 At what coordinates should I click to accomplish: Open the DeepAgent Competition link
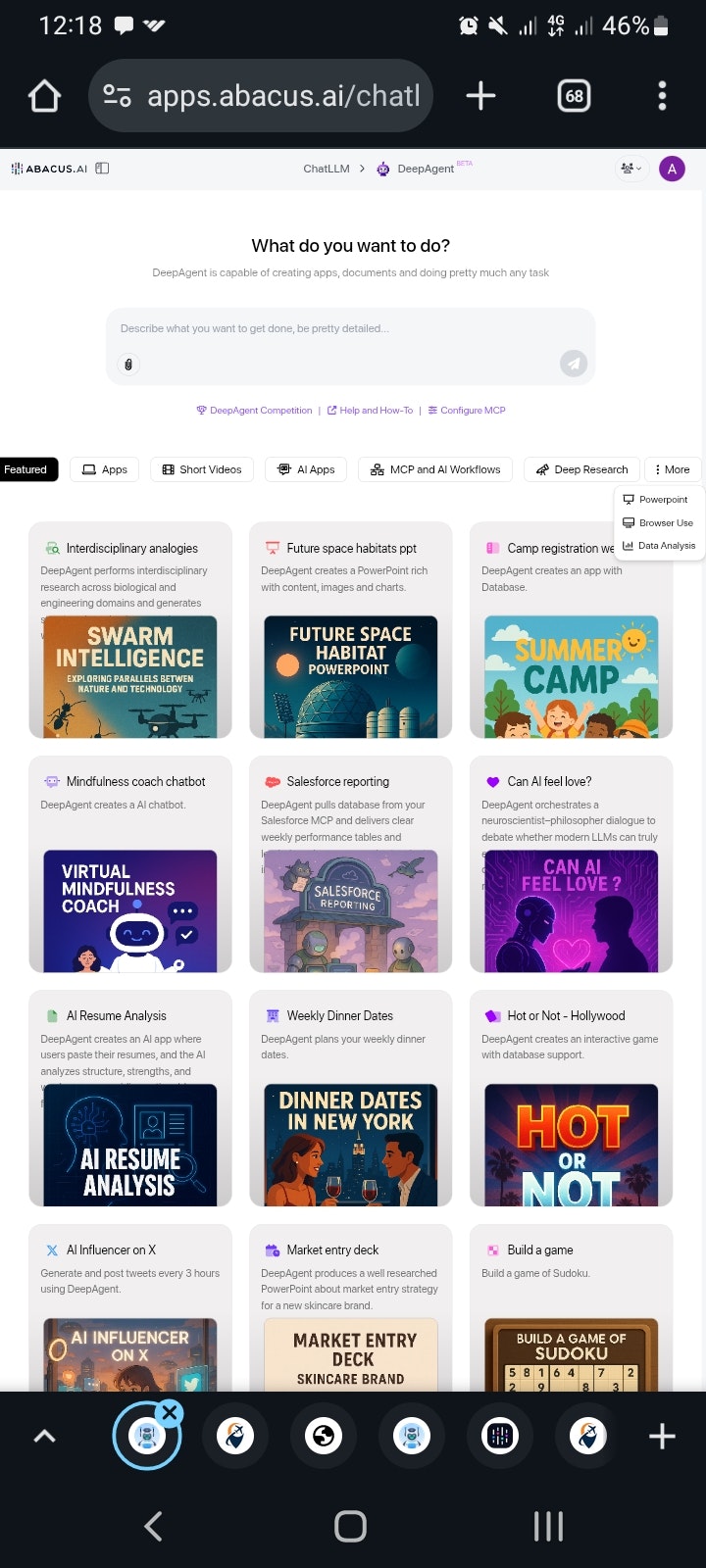[x=254, y=411]
